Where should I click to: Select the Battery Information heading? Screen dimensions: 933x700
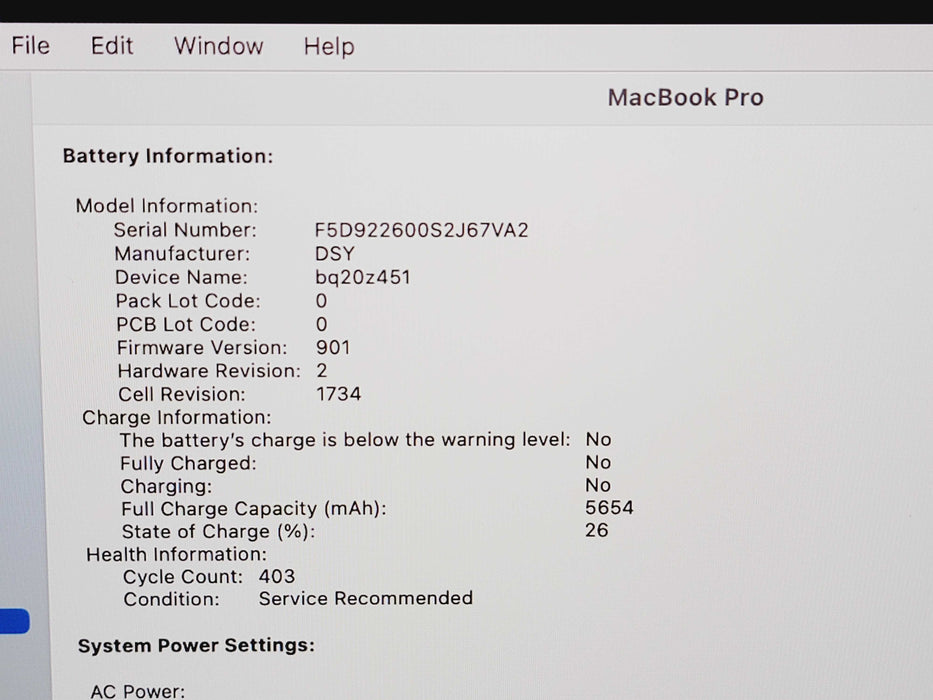[168, 156]
